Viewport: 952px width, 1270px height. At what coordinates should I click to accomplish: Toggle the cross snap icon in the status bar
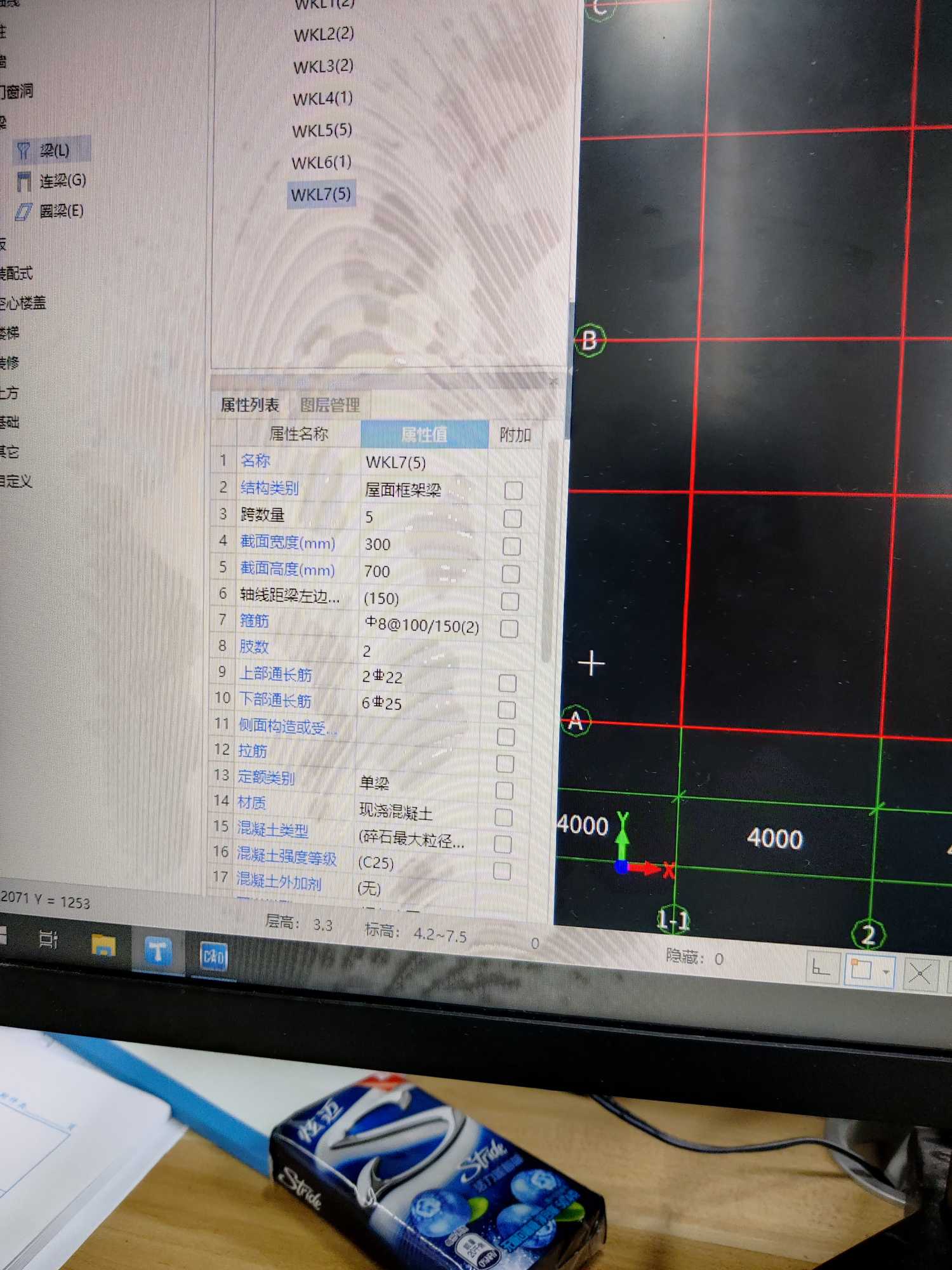(920, 973)
